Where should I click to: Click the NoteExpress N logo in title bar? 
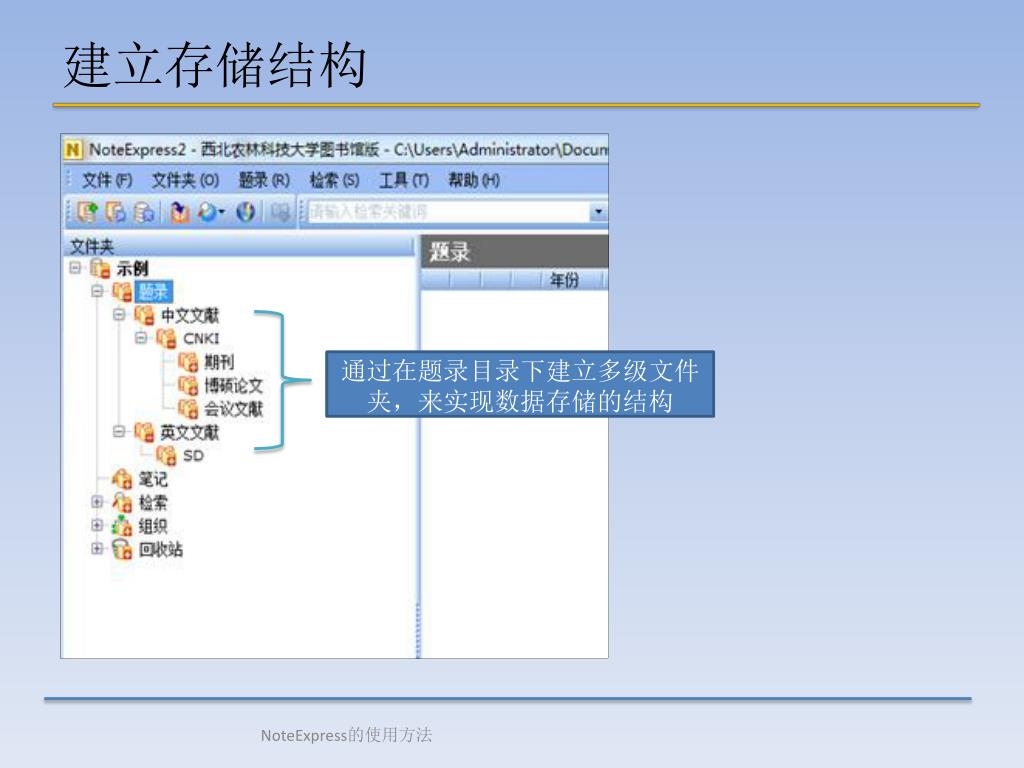(x=73, y=150)
